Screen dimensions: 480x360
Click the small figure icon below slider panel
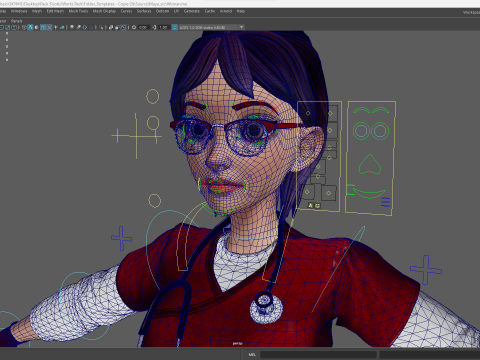coord(310,205)
